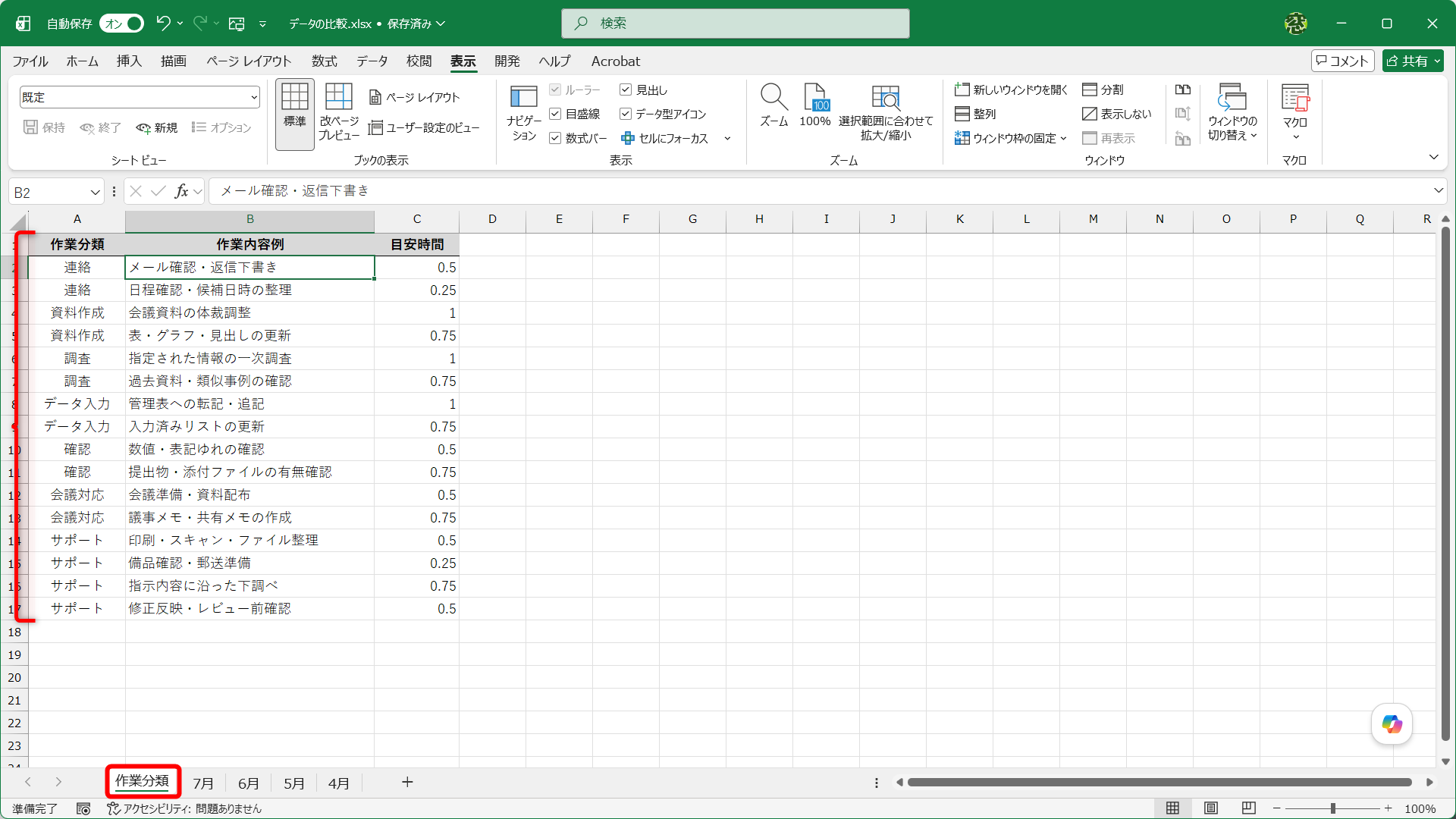
Task: Switch to ページレイアウト view
Action: coord(415,97)
